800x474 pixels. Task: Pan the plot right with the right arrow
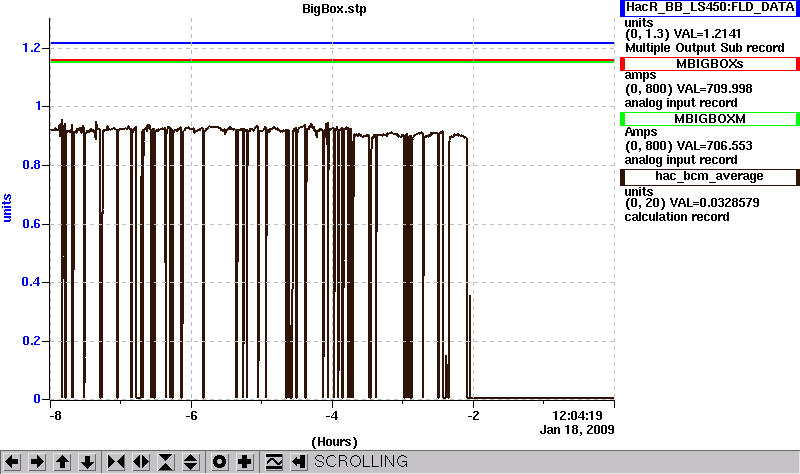(37, 462)
